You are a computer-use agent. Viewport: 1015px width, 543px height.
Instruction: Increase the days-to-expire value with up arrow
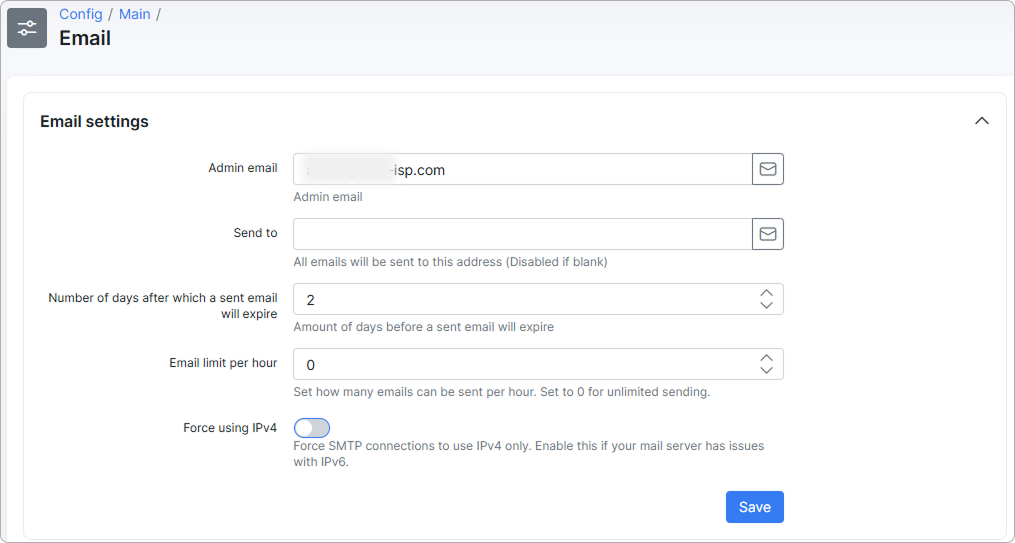[766, 293]
